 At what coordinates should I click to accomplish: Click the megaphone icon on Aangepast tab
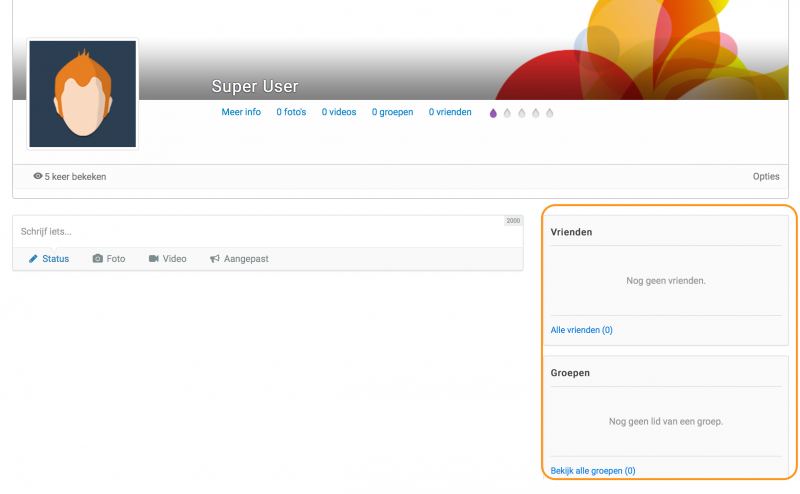[x=215, y=259]
